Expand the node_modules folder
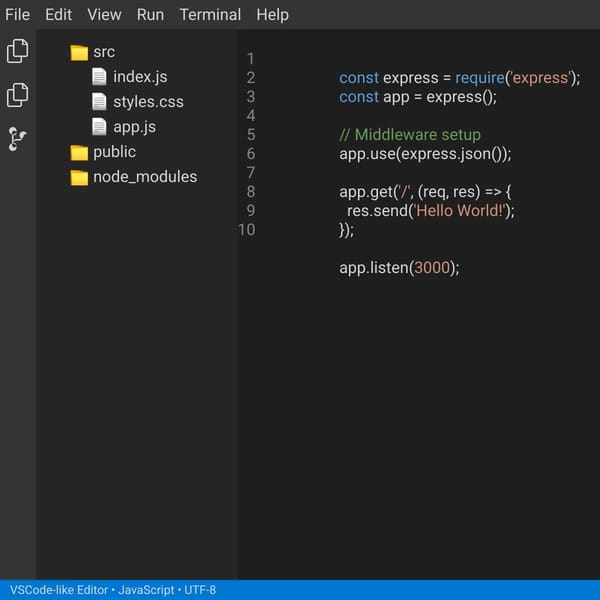 pyautogui.click(x=145, y=177)
